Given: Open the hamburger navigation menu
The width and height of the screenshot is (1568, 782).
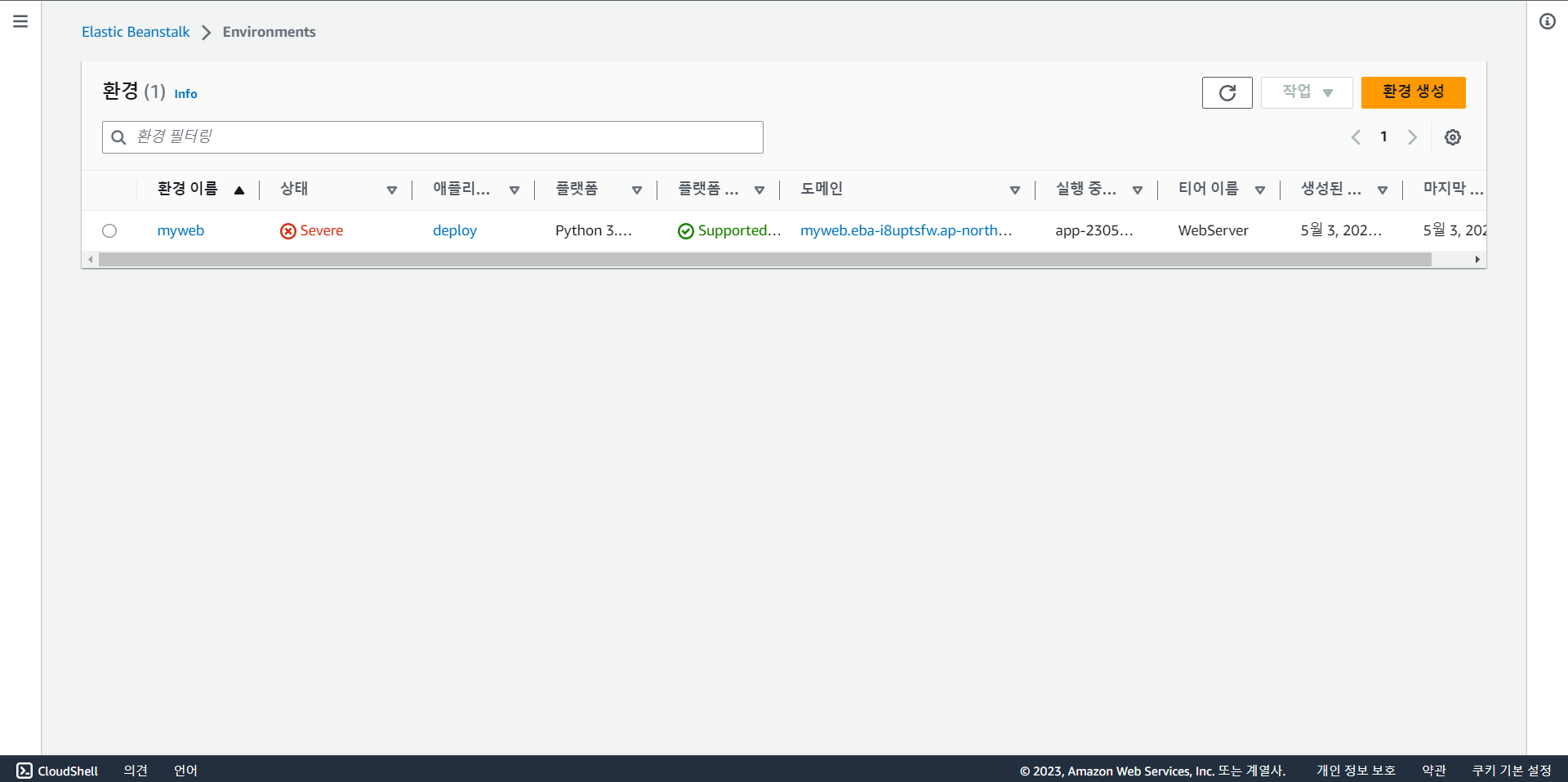Looking at the screenshot, I should pyautogui.click(x=20, y=21).
